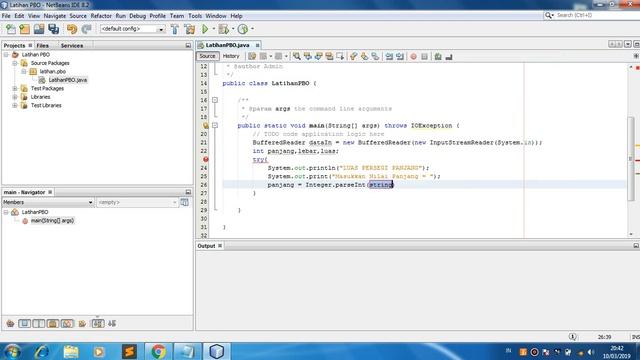Click the Source view button
Screen dimensions: 640x360
click(x=207, y=56)
